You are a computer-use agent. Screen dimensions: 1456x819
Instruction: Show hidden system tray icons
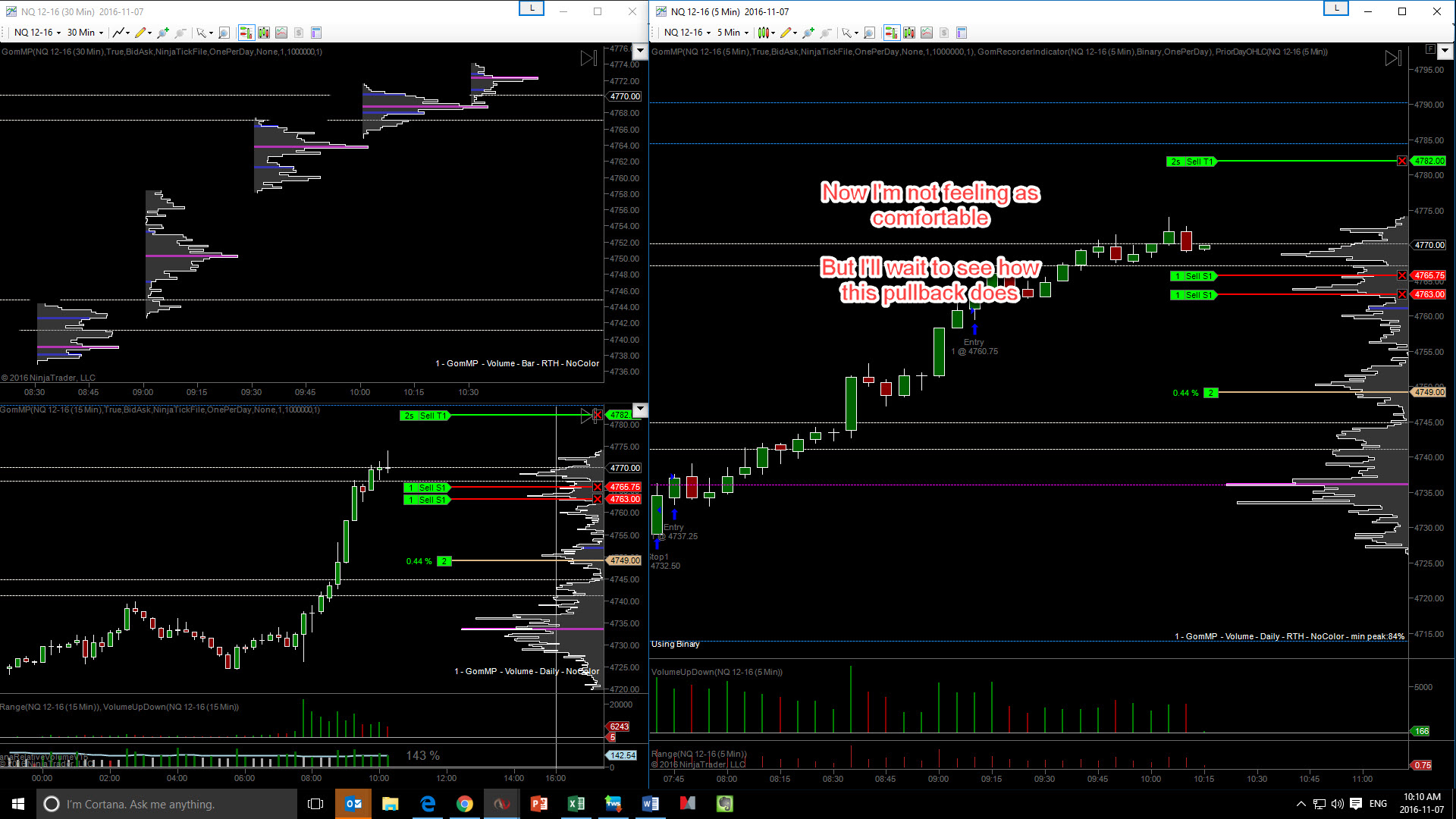click(x=1301, y=804)
